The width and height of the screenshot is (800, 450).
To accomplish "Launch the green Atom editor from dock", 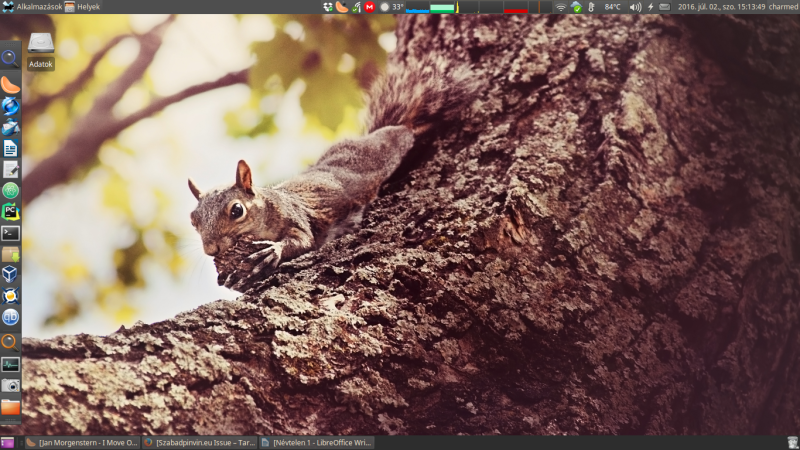I will click(x=10, y=191).
